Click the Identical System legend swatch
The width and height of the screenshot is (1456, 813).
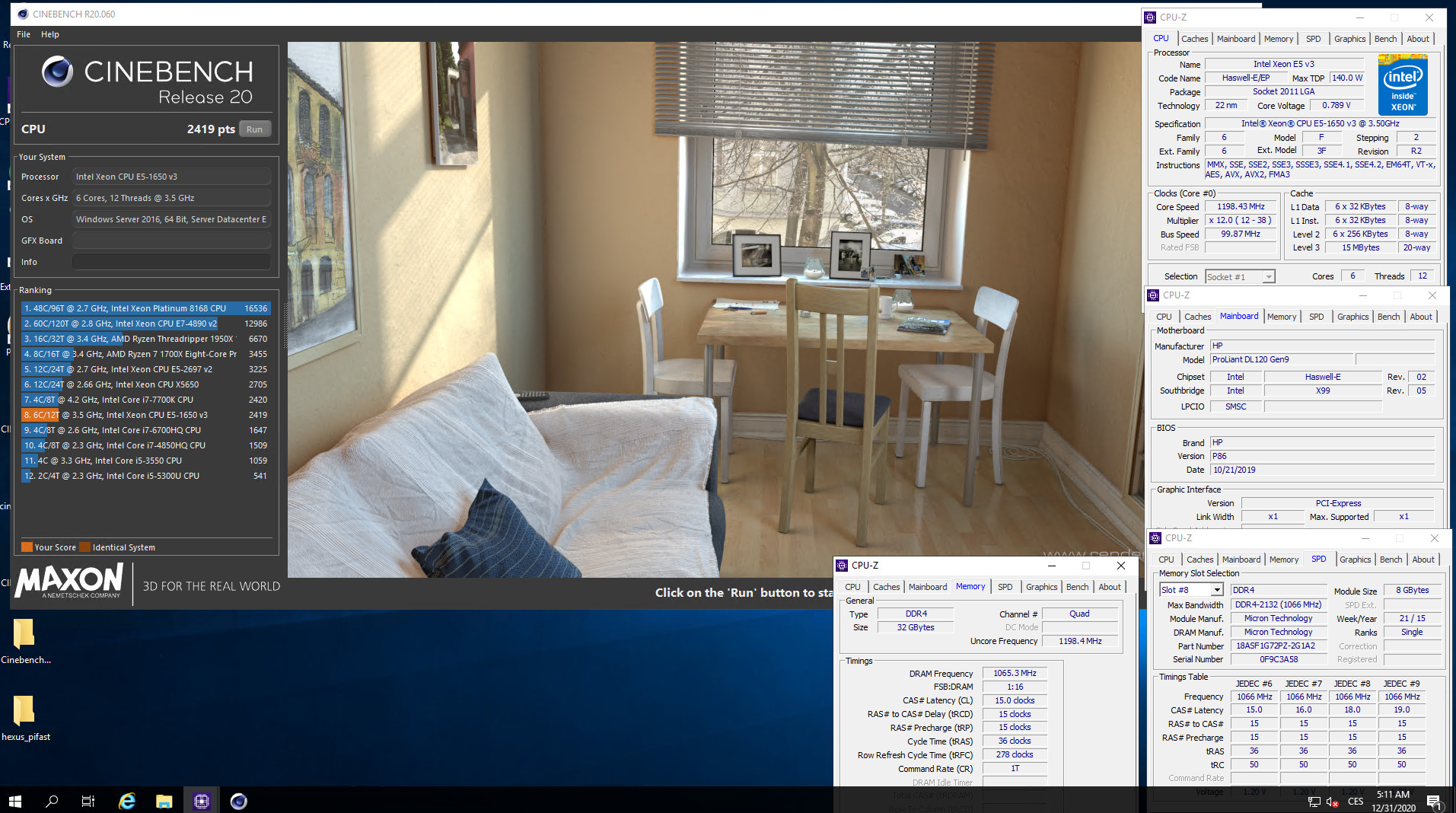coord(85,547)
